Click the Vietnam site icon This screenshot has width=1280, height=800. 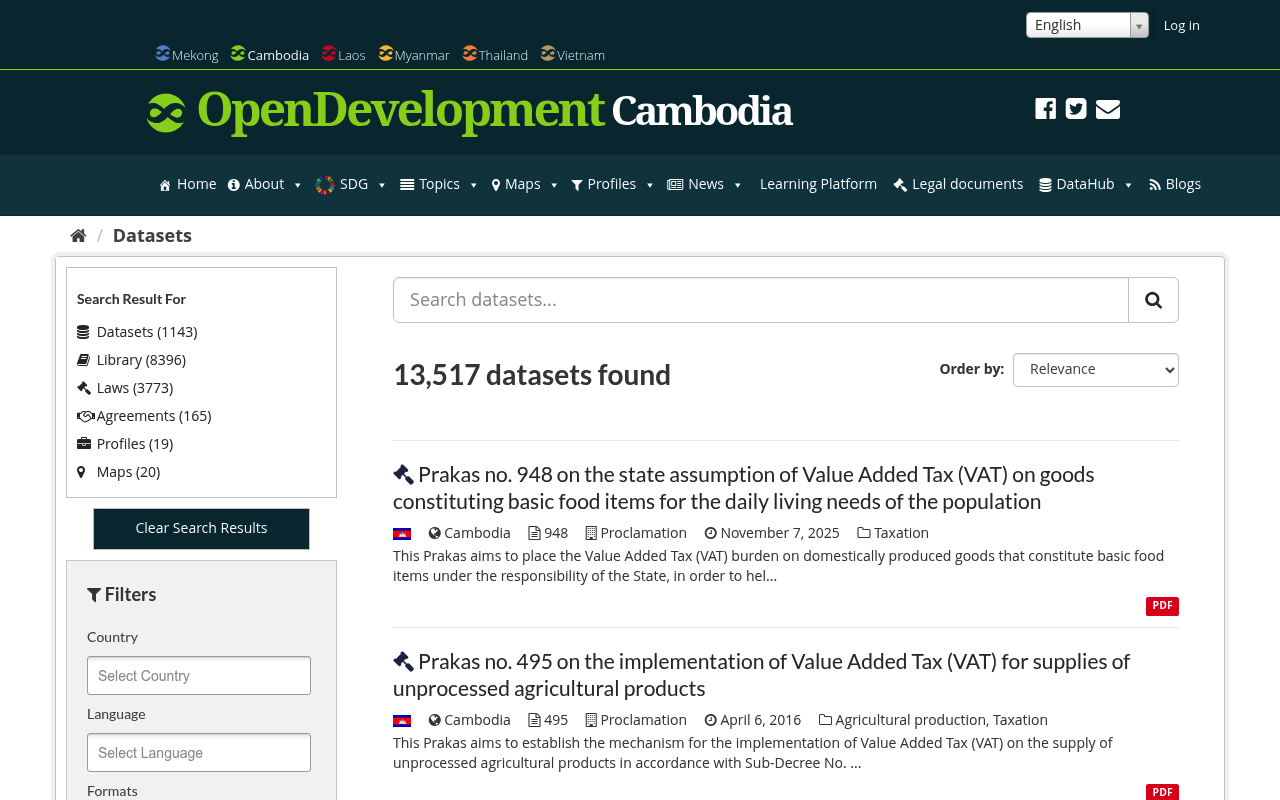(548, 53)
